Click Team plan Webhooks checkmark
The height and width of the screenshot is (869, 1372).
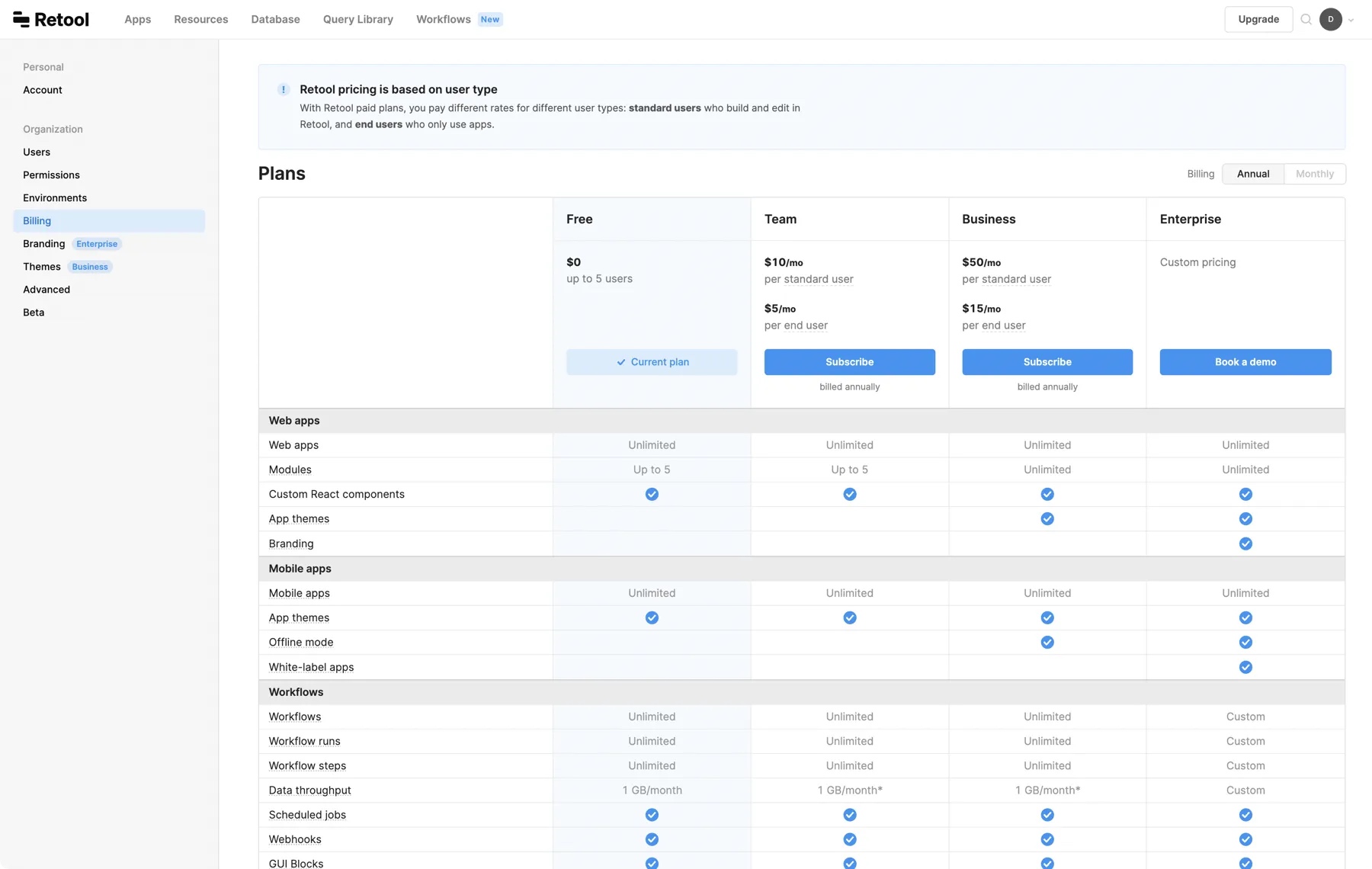point(849,839)
